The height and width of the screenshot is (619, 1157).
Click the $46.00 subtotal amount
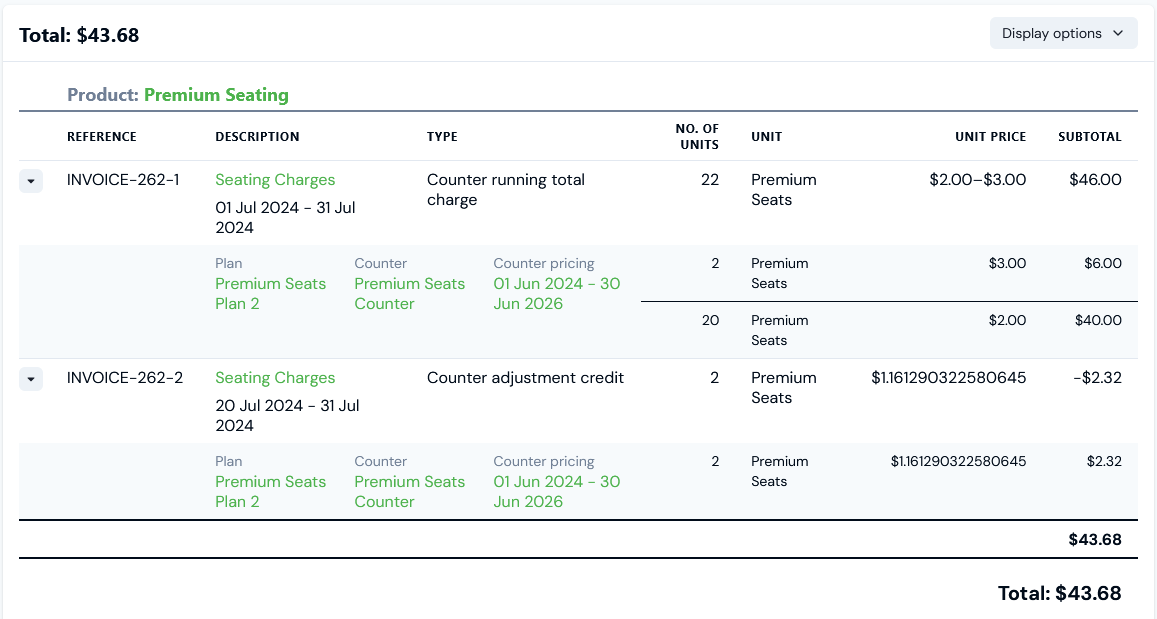(1095, 180)
